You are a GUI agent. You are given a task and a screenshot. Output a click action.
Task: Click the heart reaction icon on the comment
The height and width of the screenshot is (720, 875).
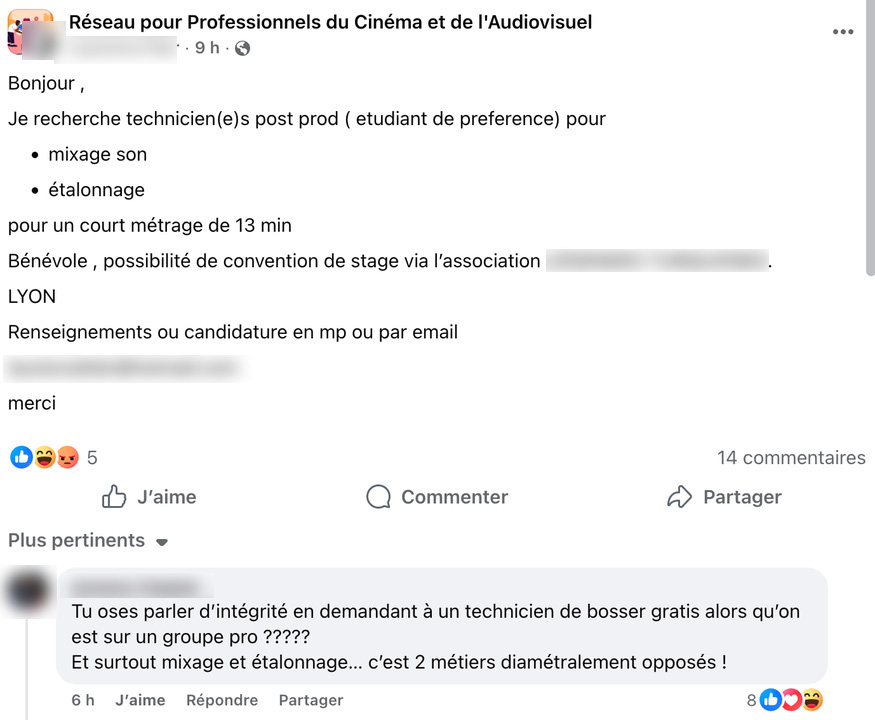coord(791,700)
